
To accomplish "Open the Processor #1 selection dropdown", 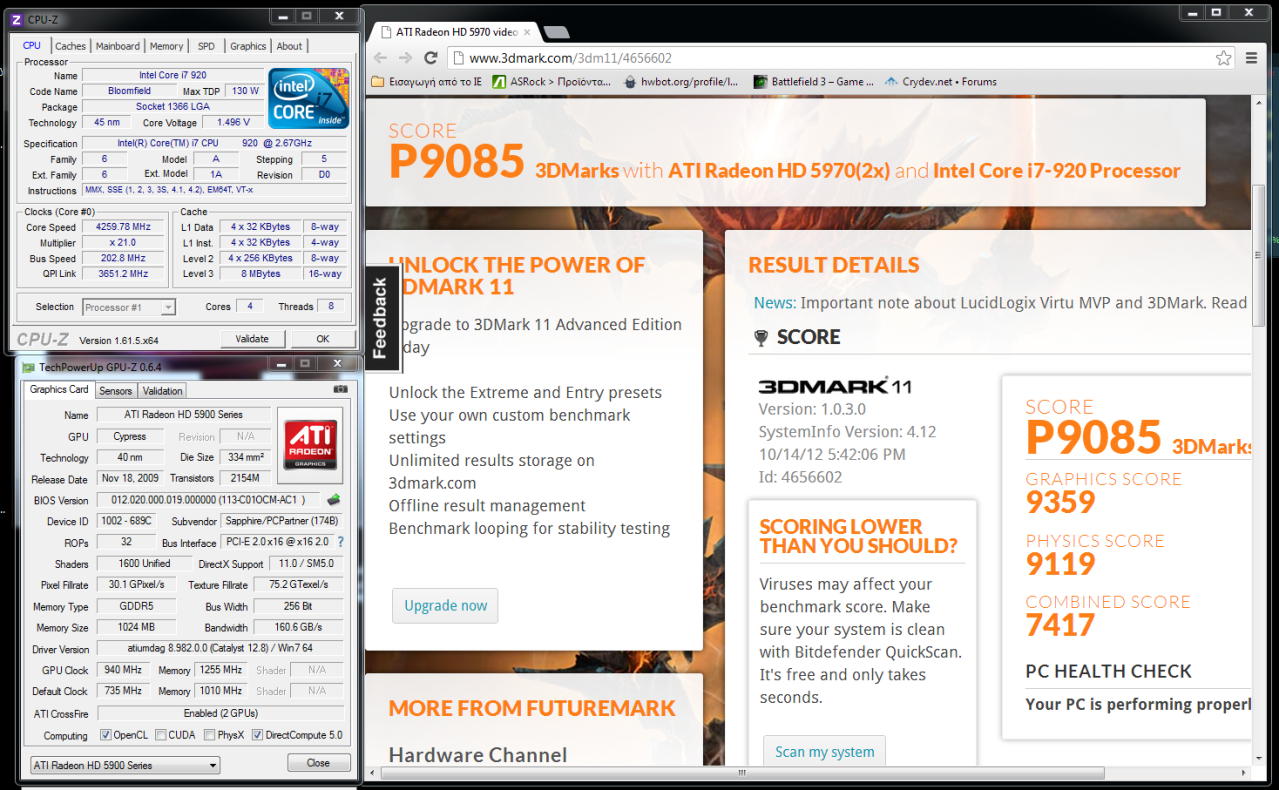I will 129,307.
